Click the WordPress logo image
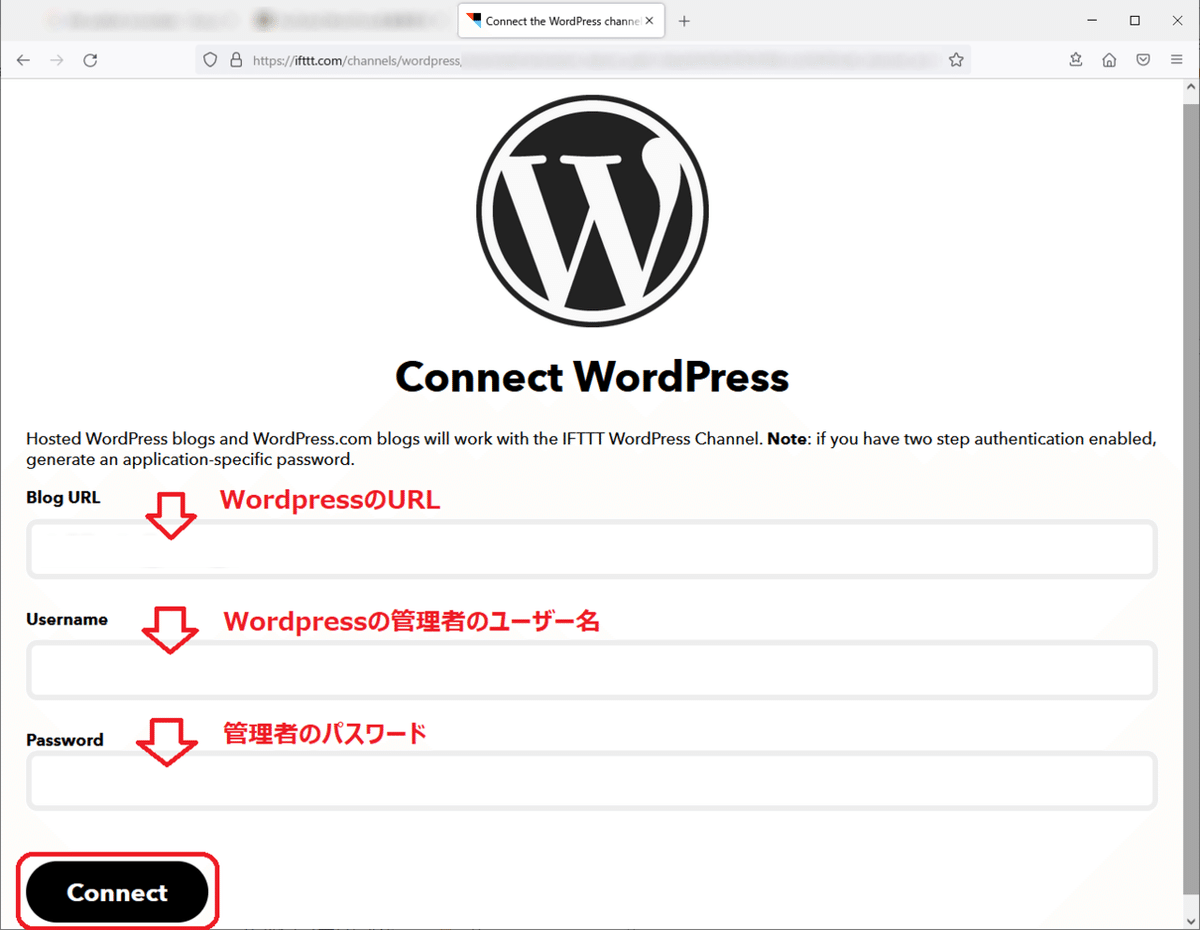The image size is (1200, 930). (x=592, y=212)
